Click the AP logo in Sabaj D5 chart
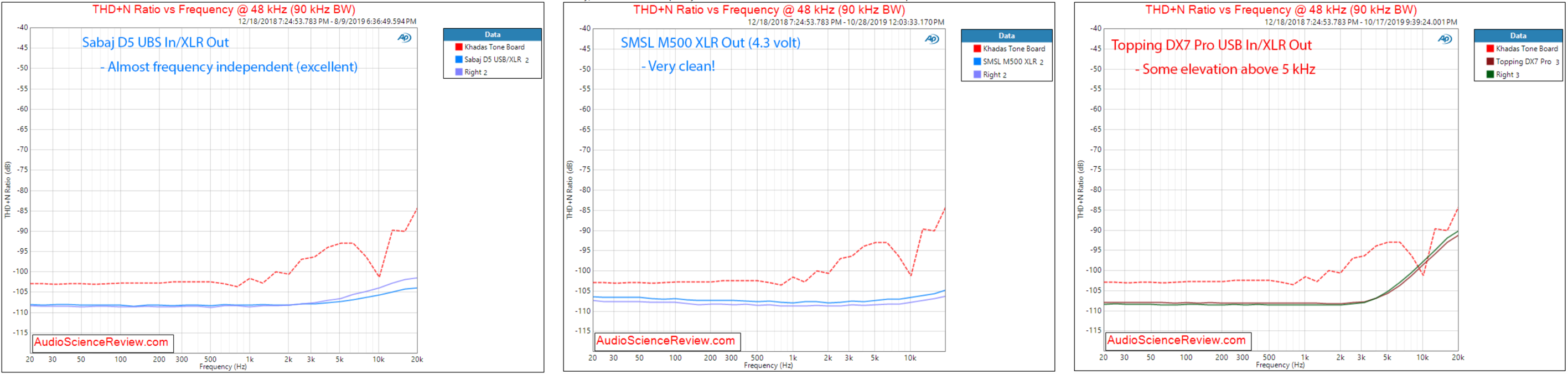Screen dimensions: 1568x374 click(405, 38)
